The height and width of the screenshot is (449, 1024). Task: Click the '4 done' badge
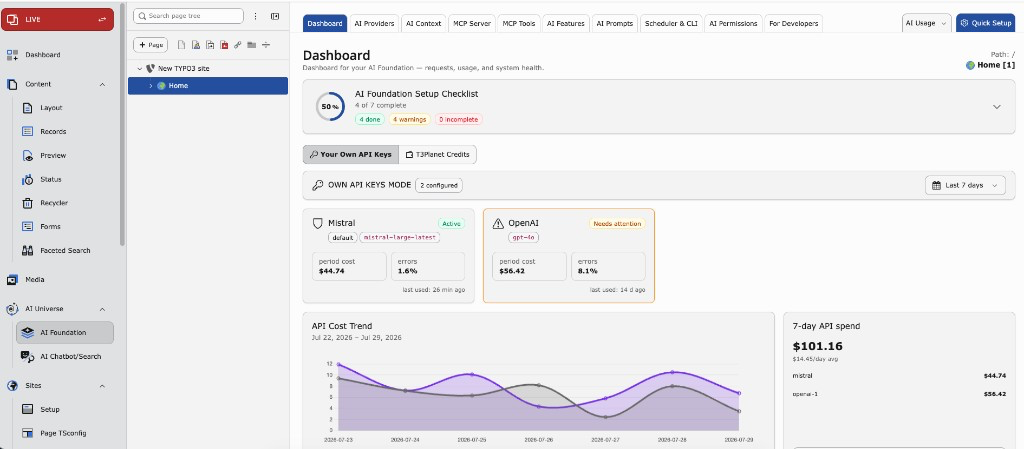point(370,119)
